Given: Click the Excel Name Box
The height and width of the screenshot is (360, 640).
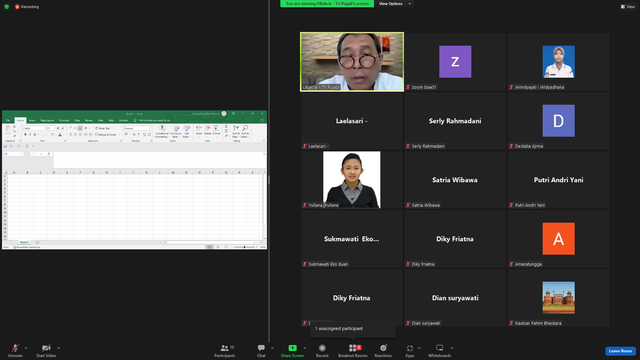Looking at the screenshot, I should [13, 154].
